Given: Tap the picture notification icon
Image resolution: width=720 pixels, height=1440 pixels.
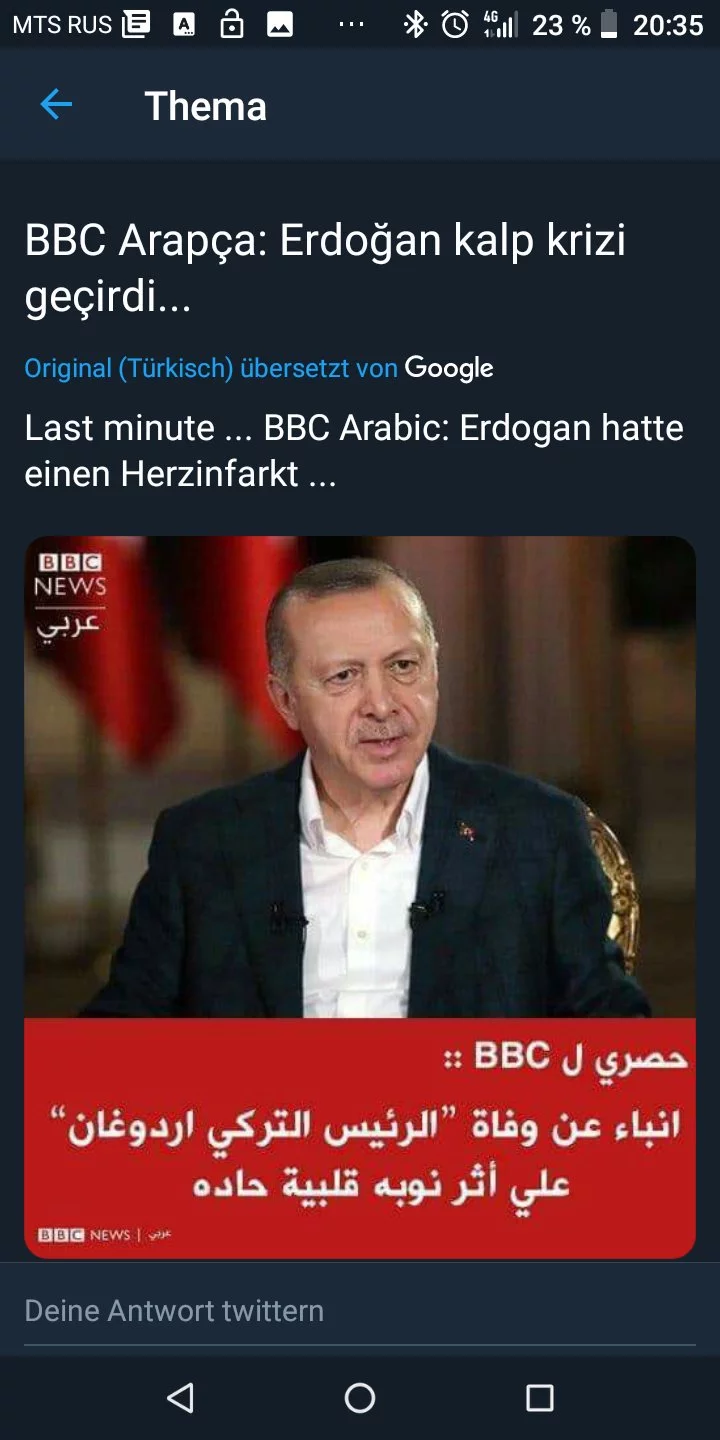Looking at the screenshot, I should [280, 25].
